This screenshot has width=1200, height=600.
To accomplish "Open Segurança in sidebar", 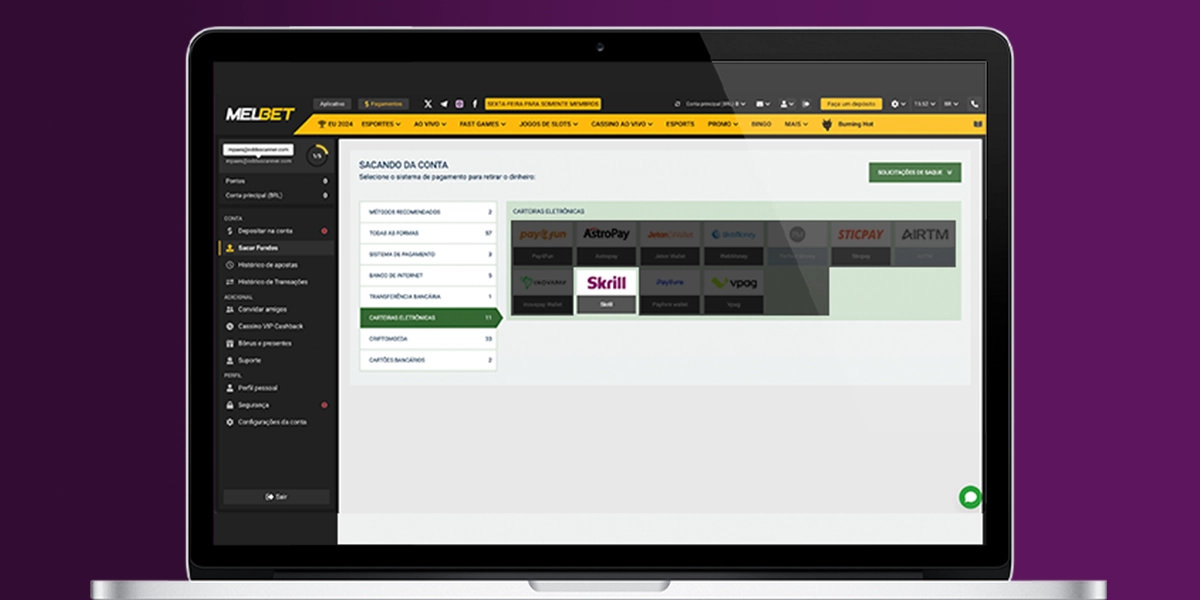I will (277, 405).
